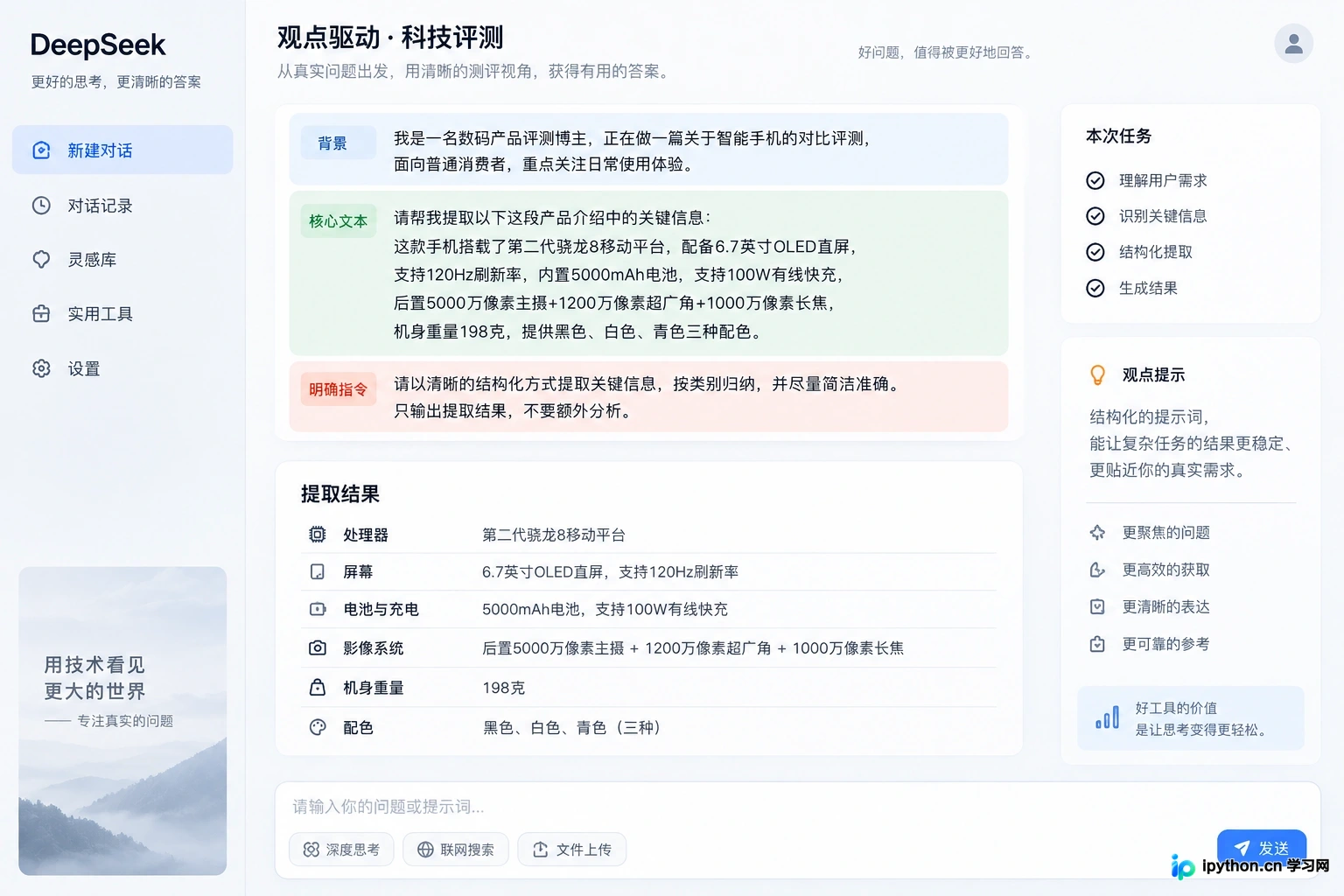This screenshot has width=1344, height=896.
Task: Click the user profile avatar icon
Action: click(x=1293, y=44)
